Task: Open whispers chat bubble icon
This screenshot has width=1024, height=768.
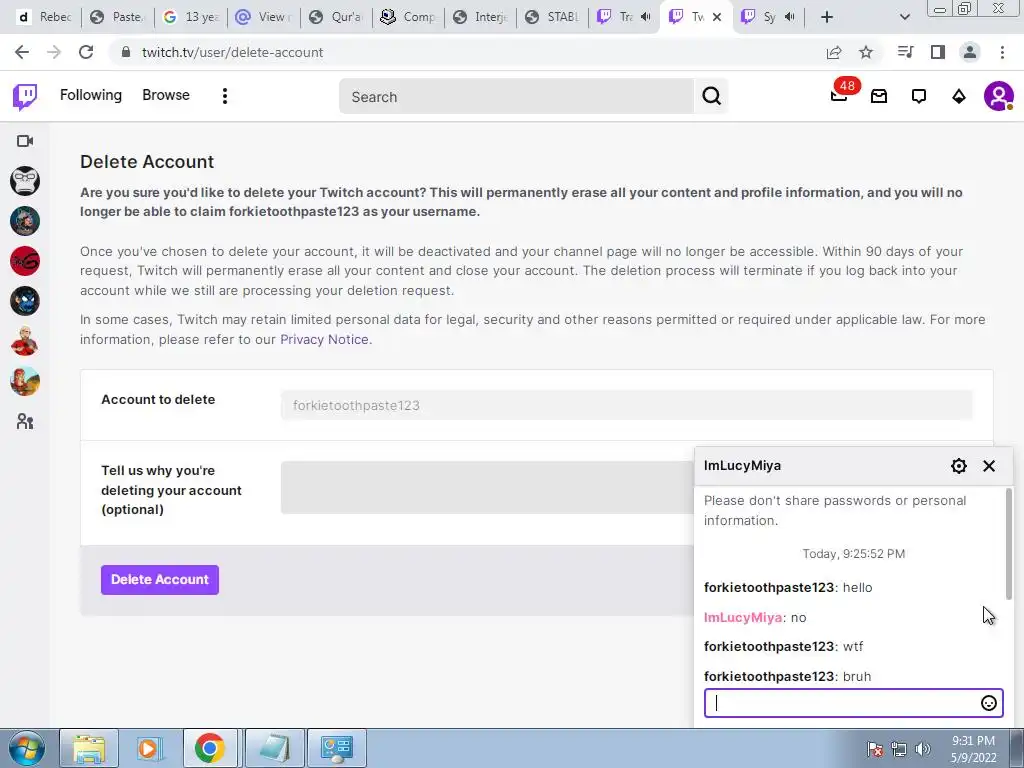Action: 919,97
